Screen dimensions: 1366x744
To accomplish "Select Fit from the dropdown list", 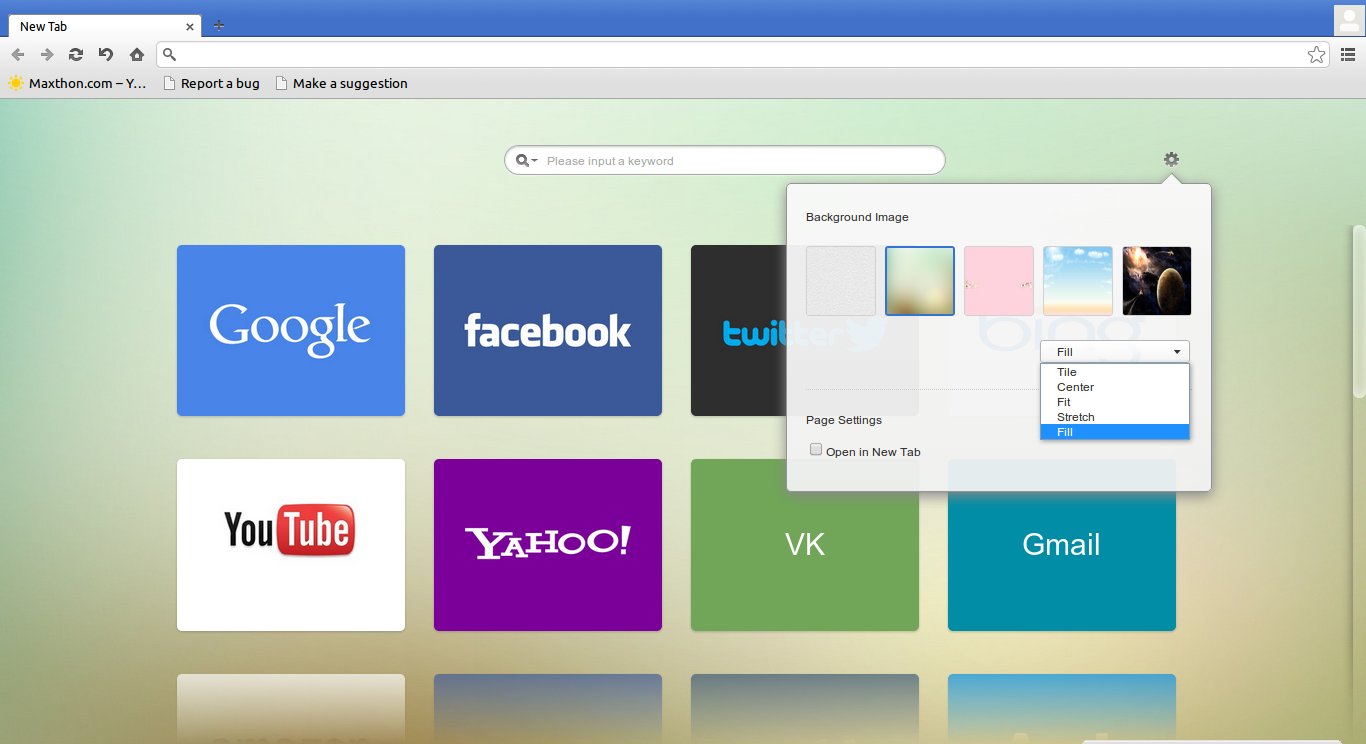I will pos(1115,402).
